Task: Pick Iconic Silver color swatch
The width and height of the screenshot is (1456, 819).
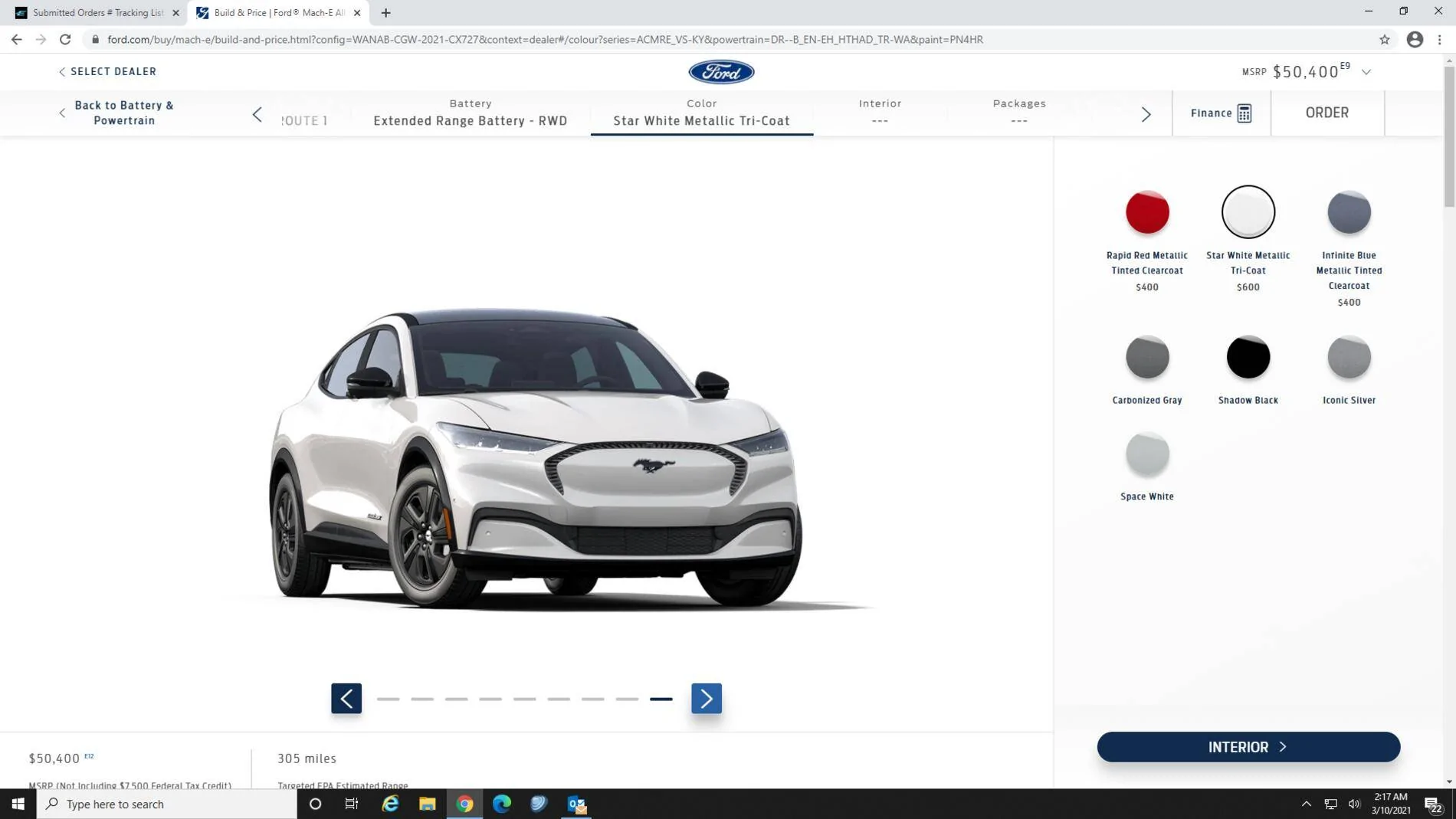Action: point(1349,357)
